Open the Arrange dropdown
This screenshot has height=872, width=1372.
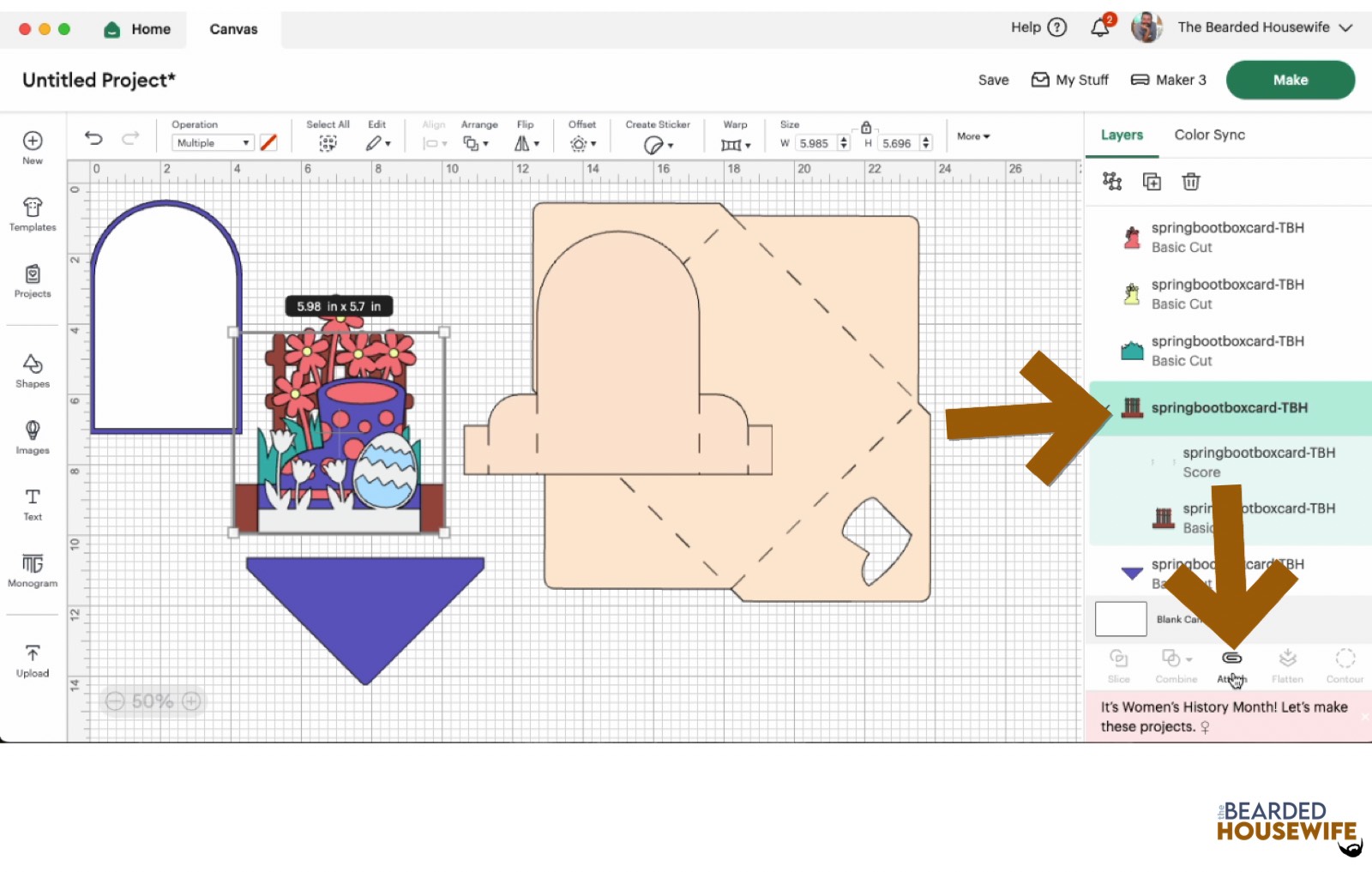[475, 143]
